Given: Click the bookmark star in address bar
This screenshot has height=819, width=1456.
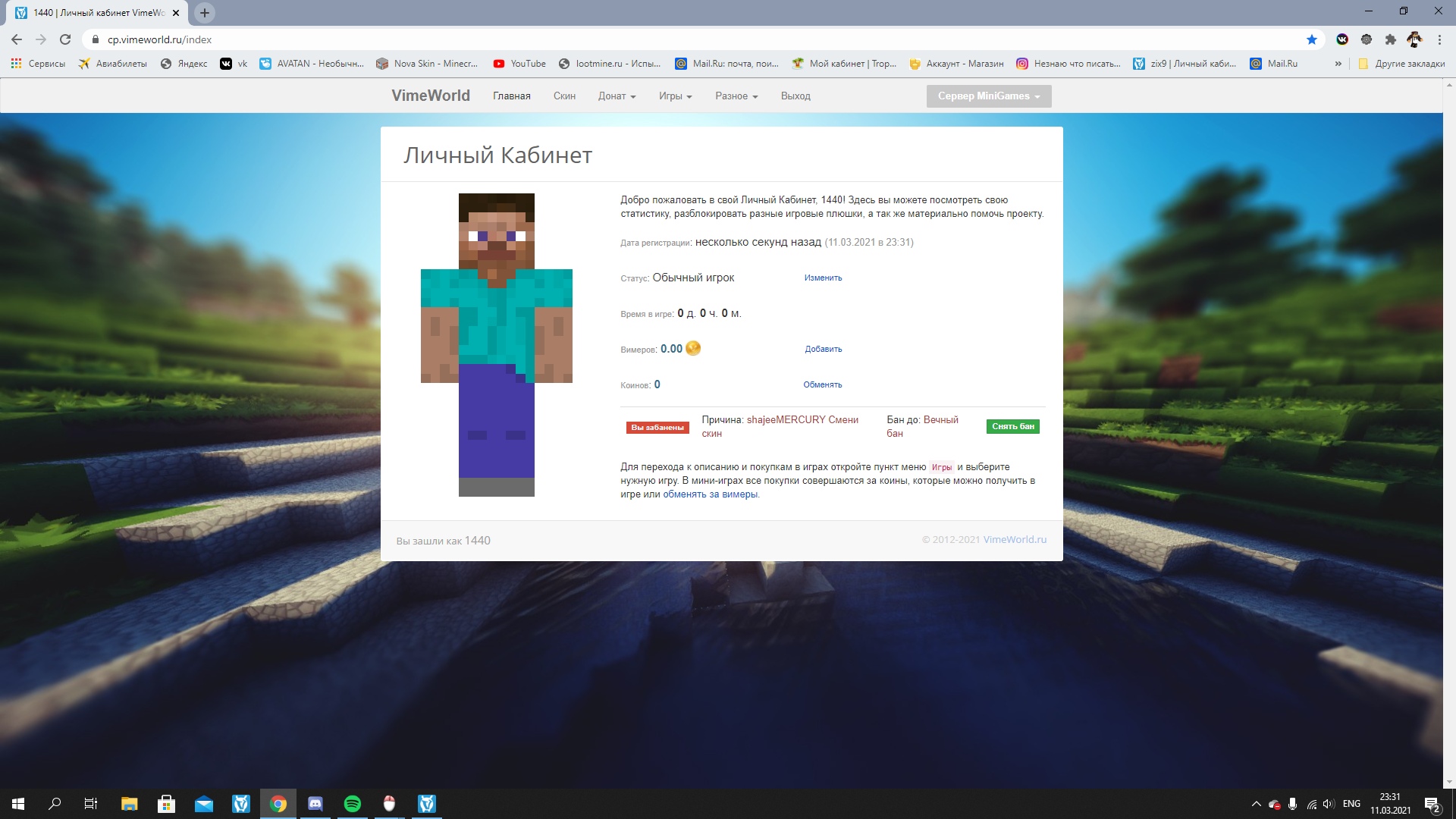Looking at the screenshot, I should [x=1312, y=39].
